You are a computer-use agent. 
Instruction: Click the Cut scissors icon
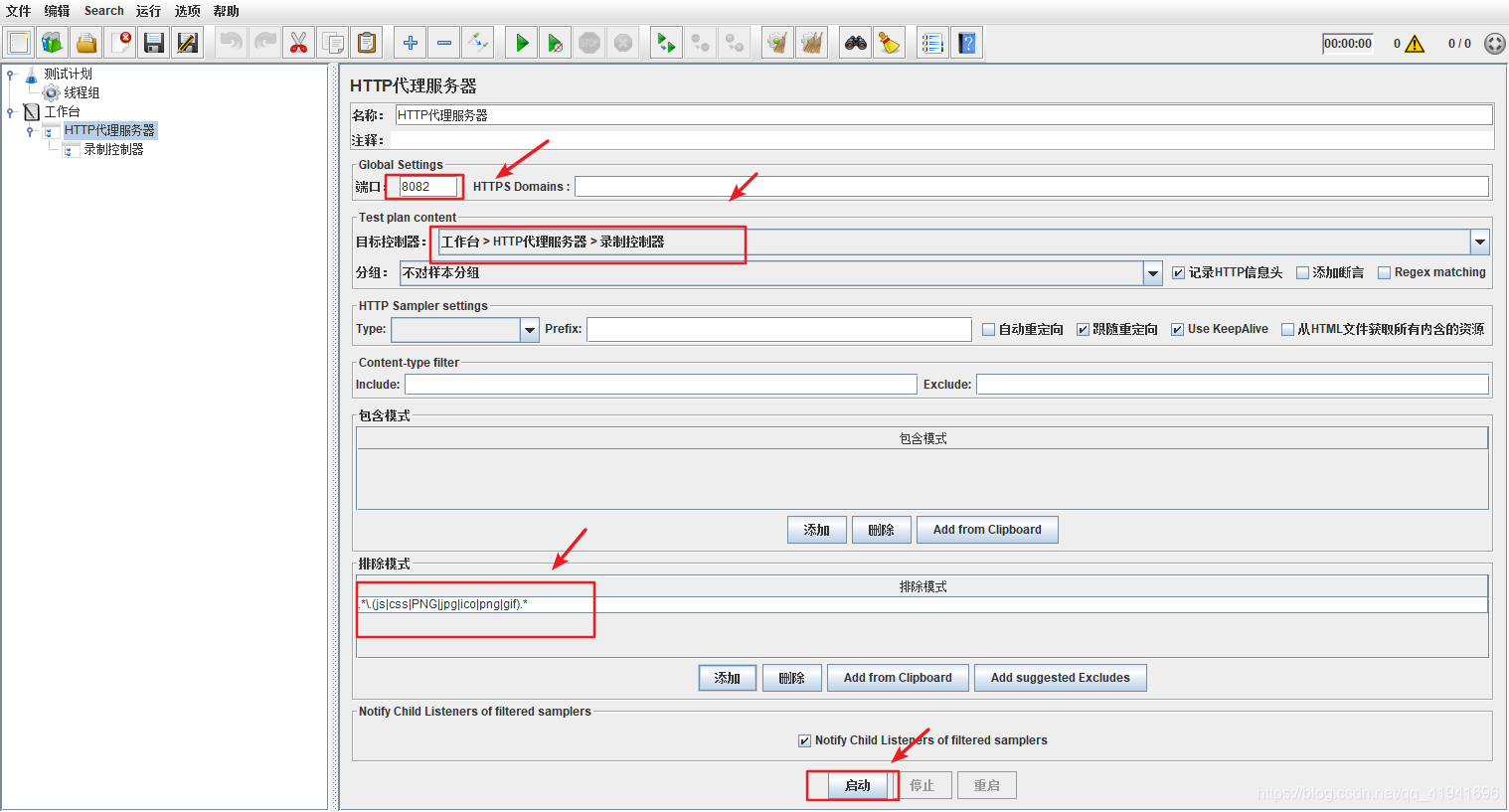pyautogui.click(x=299, y=43)
